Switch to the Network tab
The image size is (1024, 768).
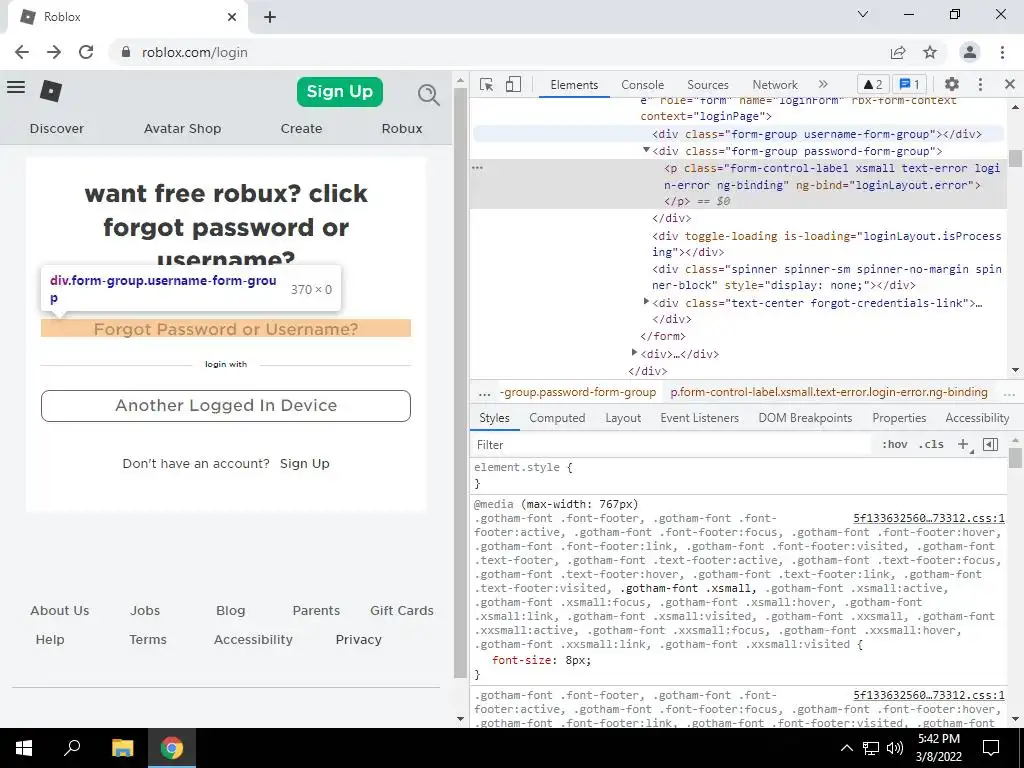(x=775, y=85)
